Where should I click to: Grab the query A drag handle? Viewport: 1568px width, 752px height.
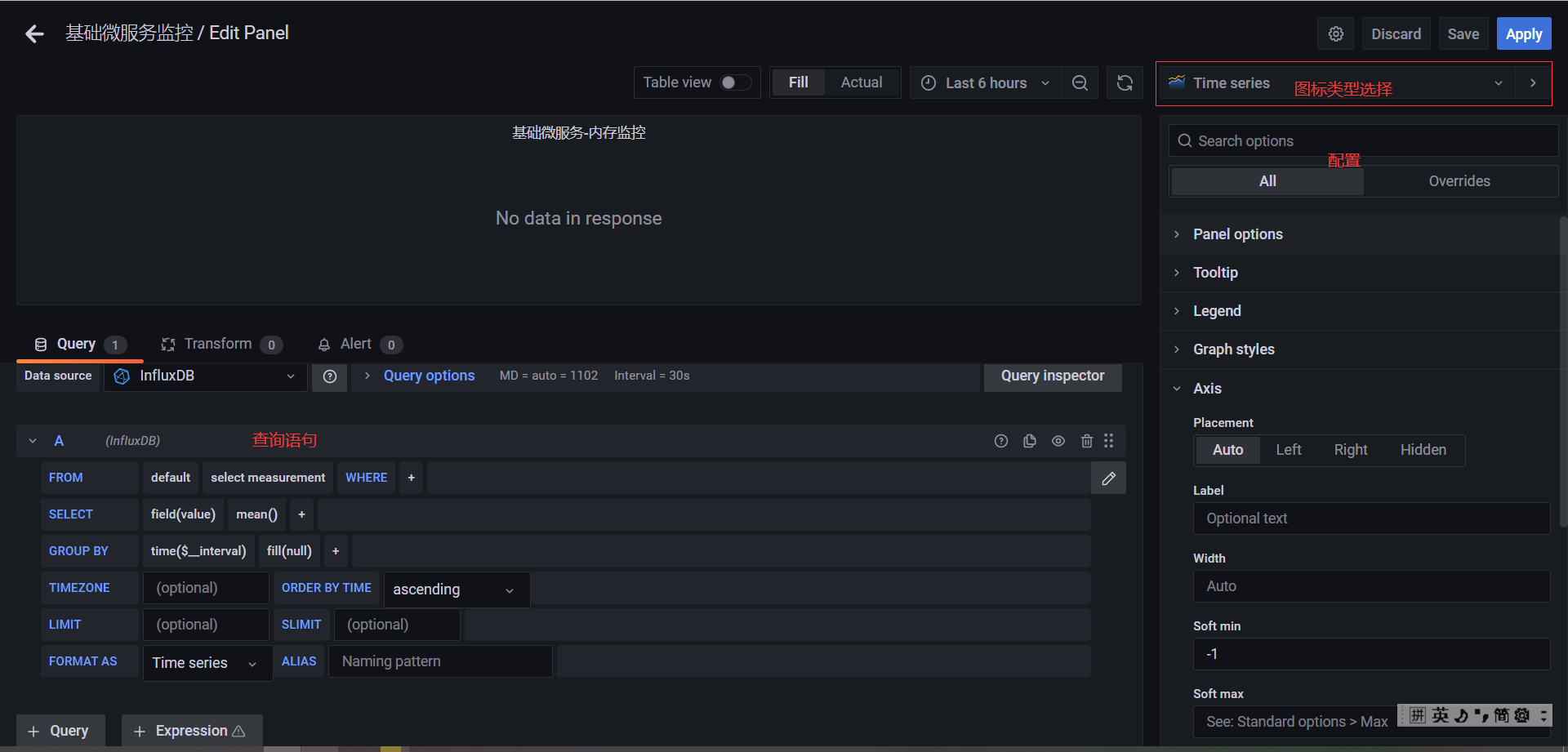pos(1109,441)
